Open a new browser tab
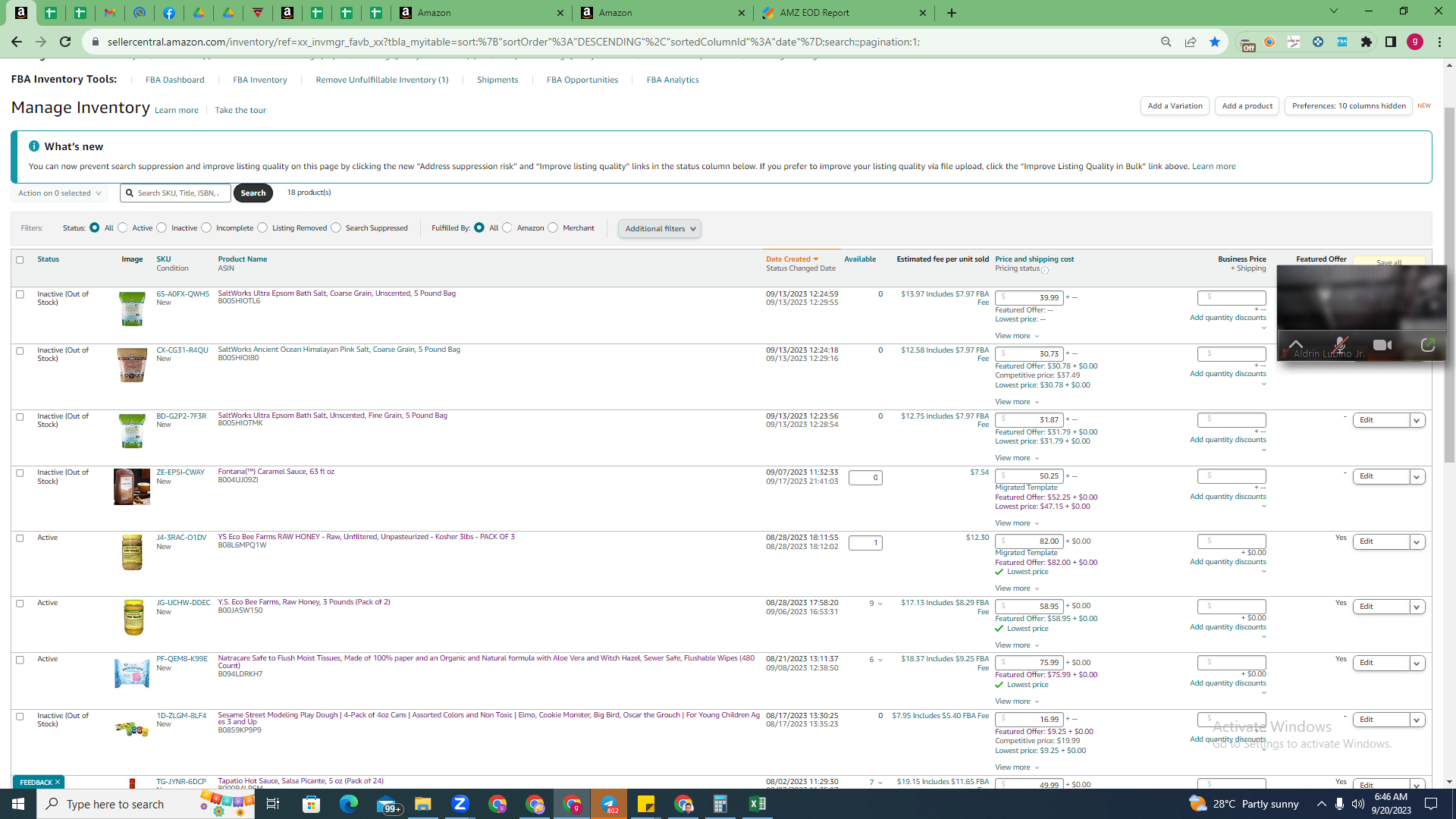Screen dimensions: 1456x819 [952, 13]
